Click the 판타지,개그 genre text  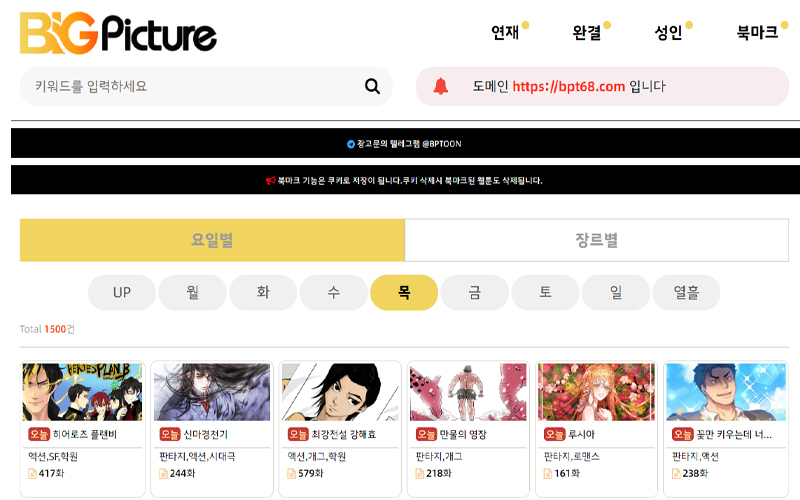[x=439, y=457]
